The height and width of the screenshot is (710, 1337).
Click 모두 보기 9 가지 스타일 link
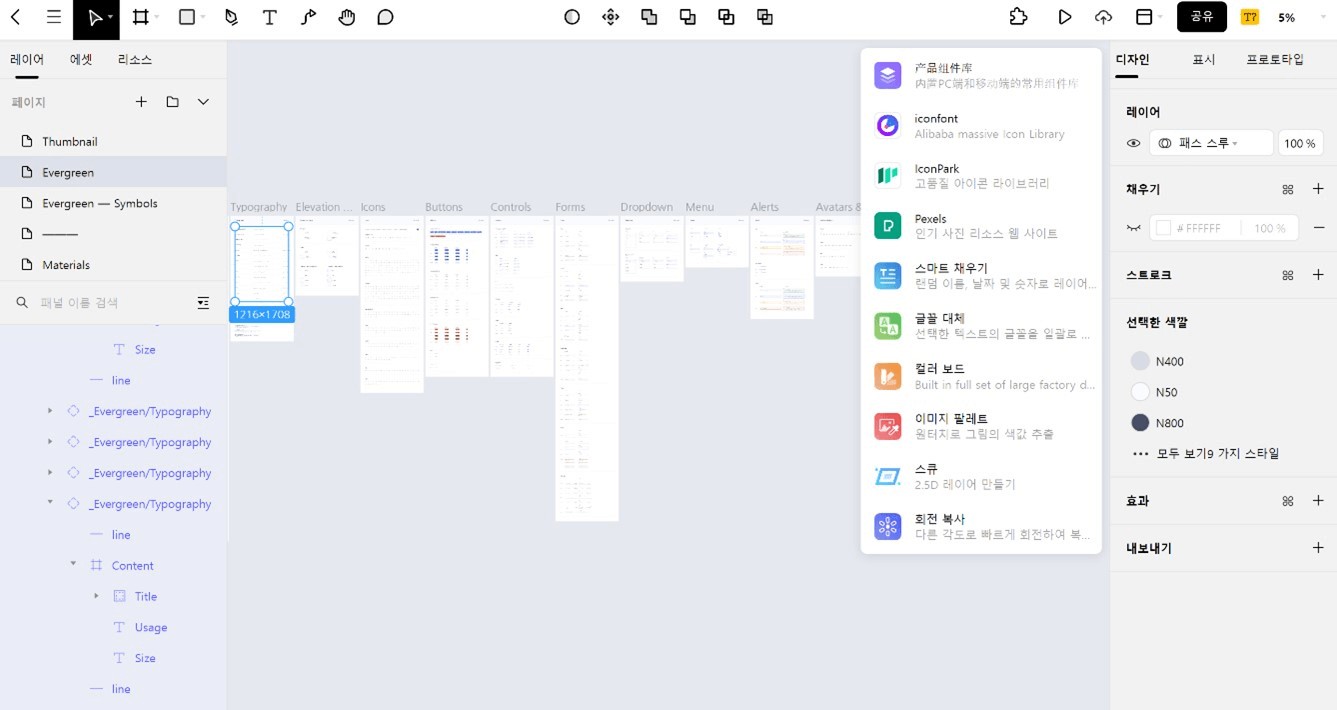click(1218, 453)
